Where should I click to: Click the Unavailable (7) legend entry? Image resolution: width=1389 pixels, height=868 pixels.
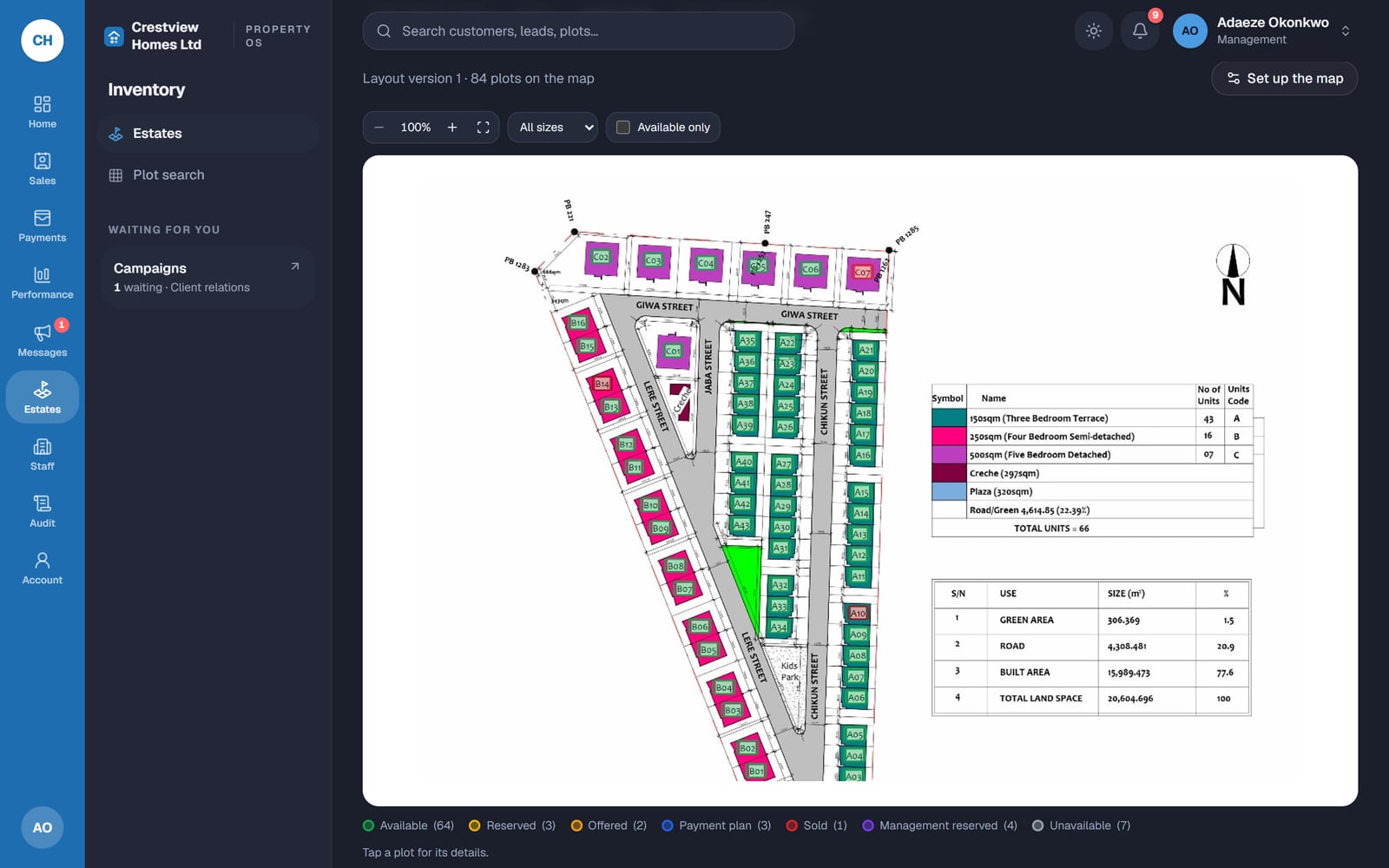click(1082, 825)
